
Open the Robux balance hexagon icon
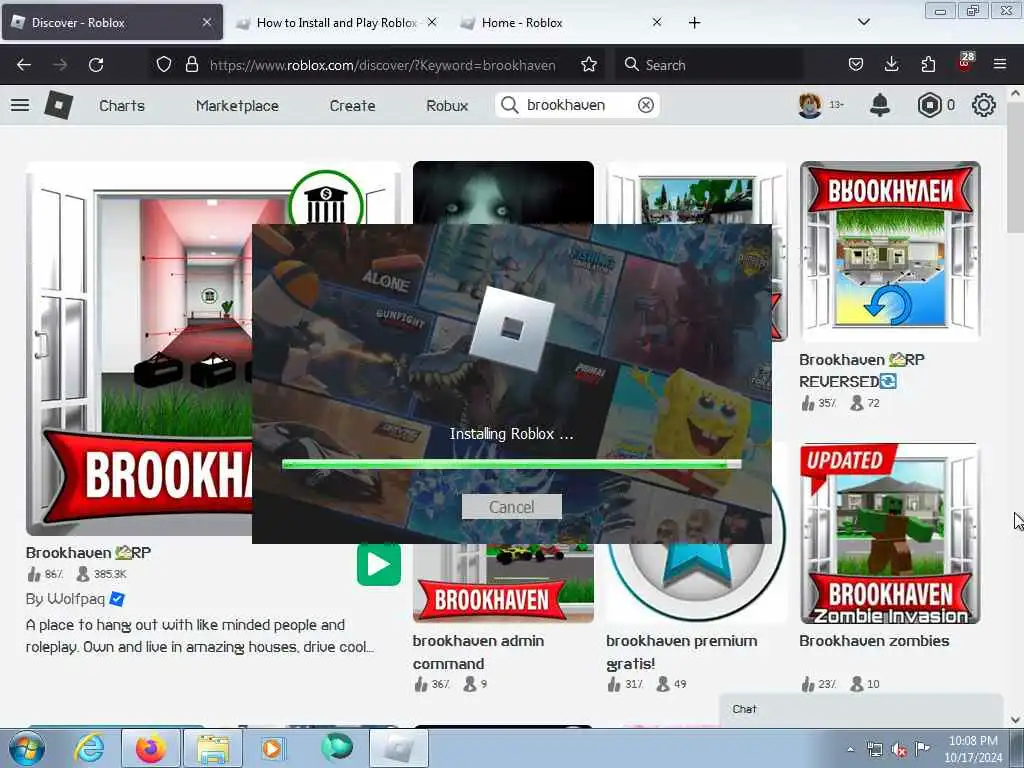pyautogui.click(x=929, y=105)
